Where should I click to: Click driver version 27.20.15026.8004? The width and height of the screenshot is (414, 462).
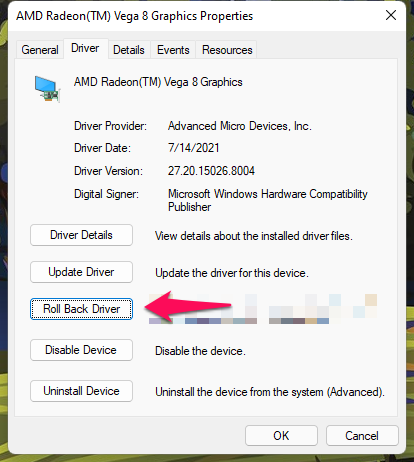point(211,171)
